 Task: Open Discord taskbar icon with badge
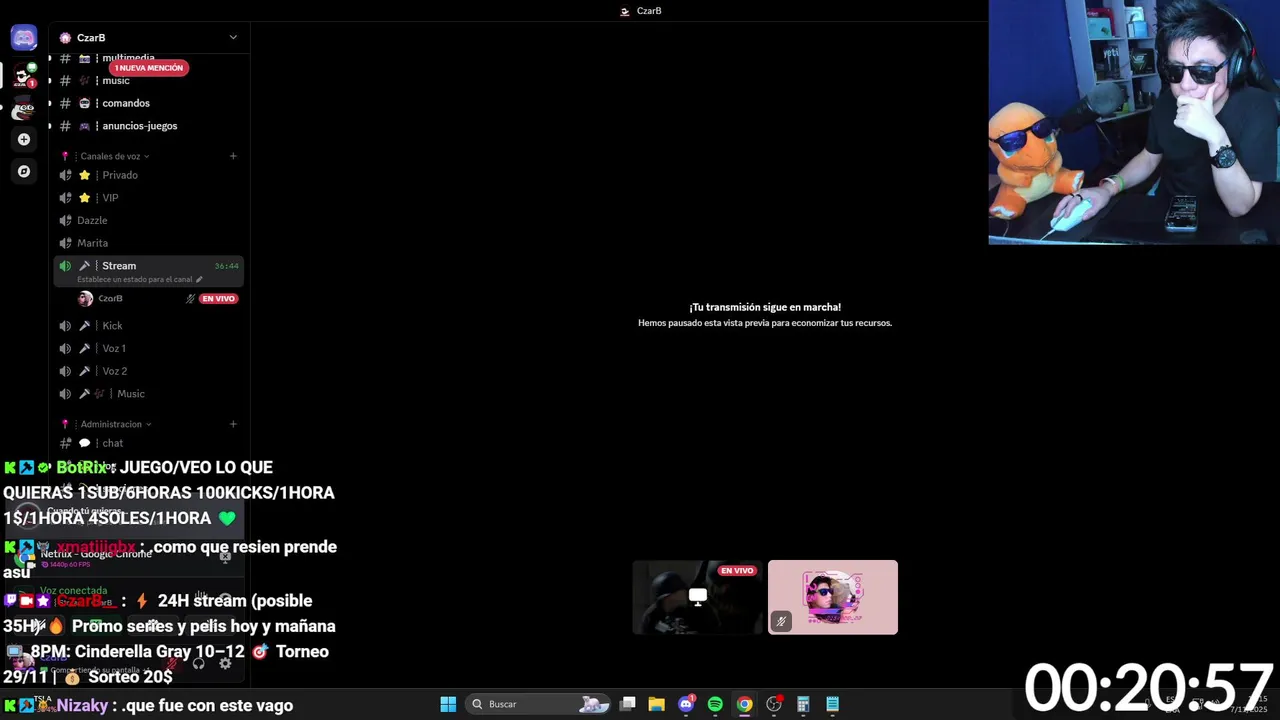coord(686,704)
